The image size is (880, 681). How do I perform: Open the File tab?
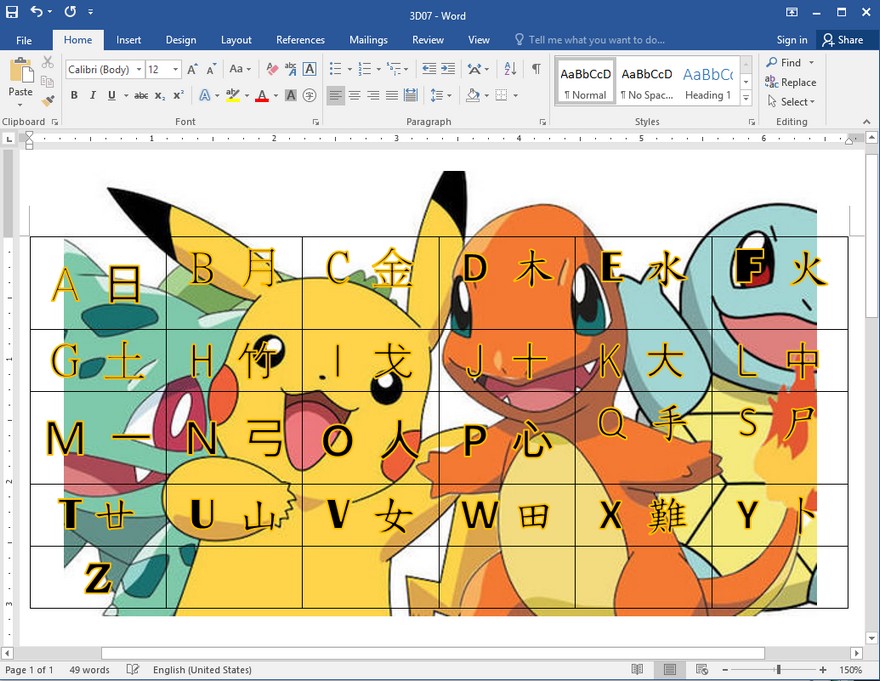24,40
